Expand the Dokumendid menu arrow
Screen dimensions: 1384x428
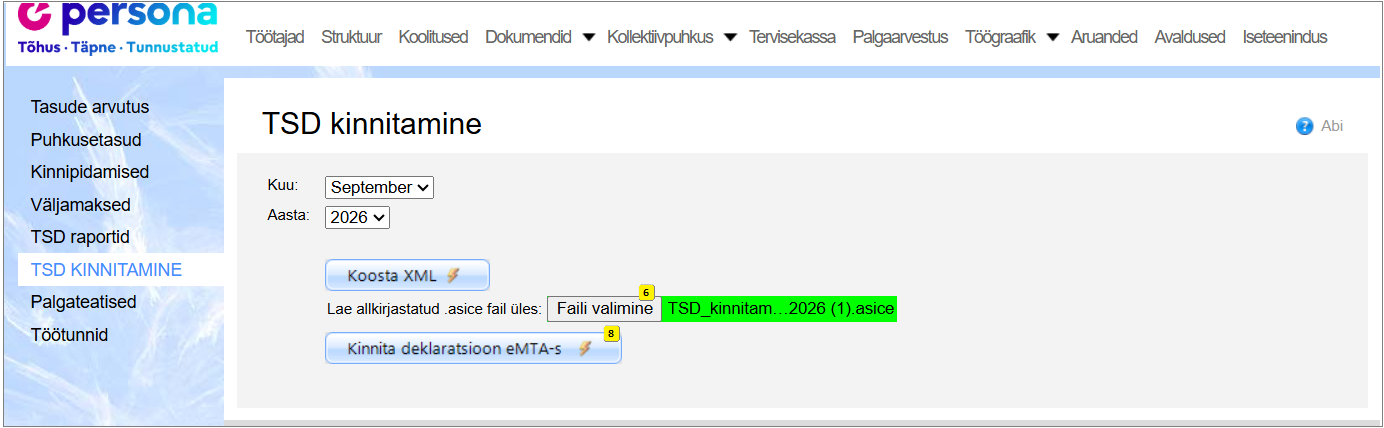[588, 37]
